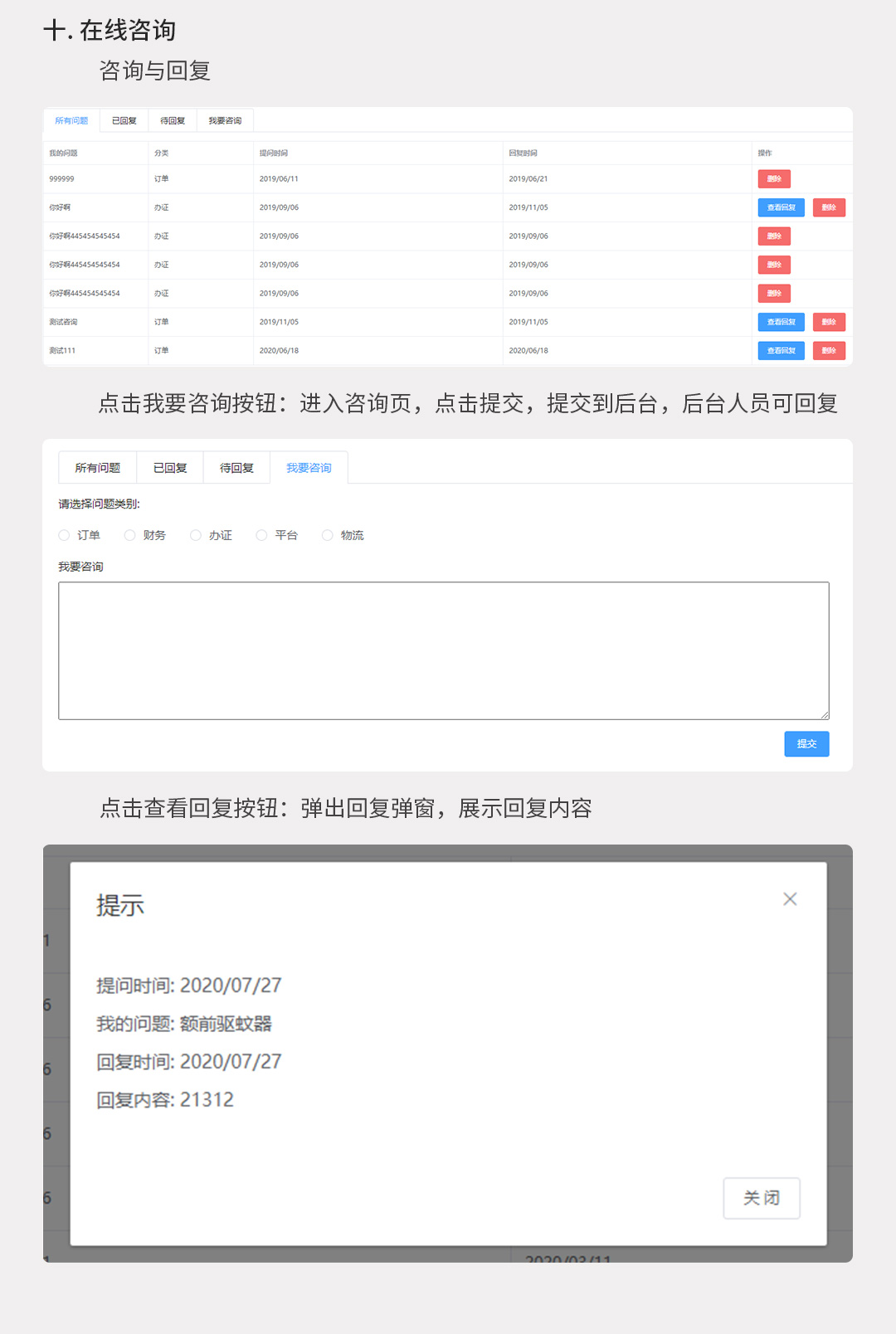The height and width of the screenshot is (1334, 896).
Task: Click 查看回复 for the 测试咨询 row
Action: click(781, 322)
